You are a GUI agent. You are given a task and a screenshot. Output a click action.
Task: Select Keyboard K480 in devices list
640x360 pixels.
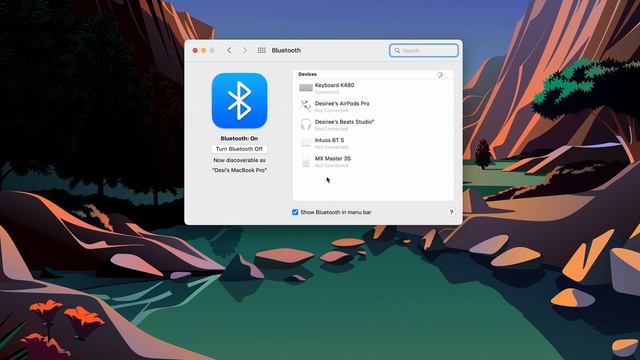[373, 88]
